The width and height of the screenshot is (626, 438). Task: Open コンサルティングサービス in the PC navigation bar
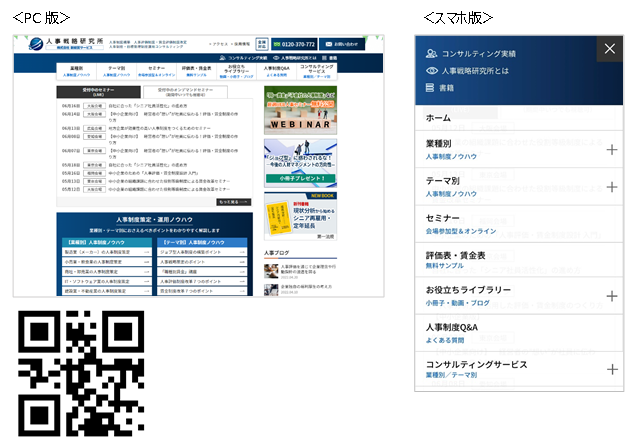tap(317, 71)
